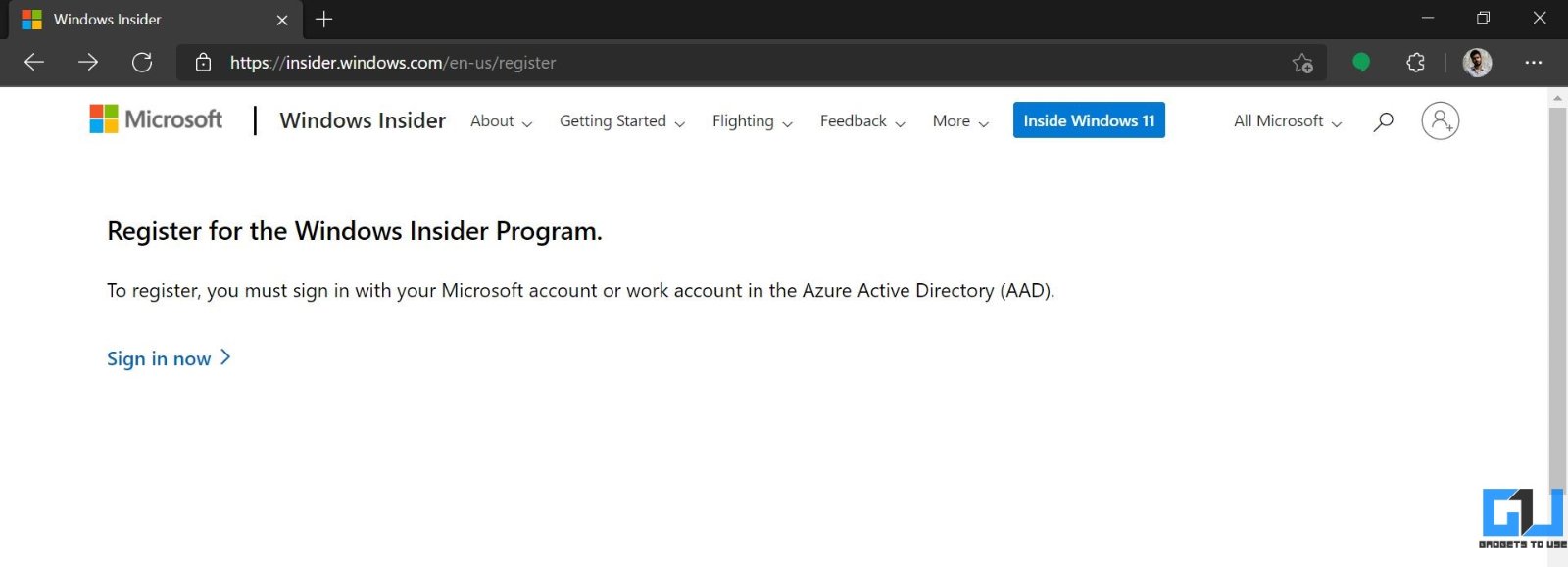Reload the page with refresh icon
1568x567 pixels.
pos(142,63)
